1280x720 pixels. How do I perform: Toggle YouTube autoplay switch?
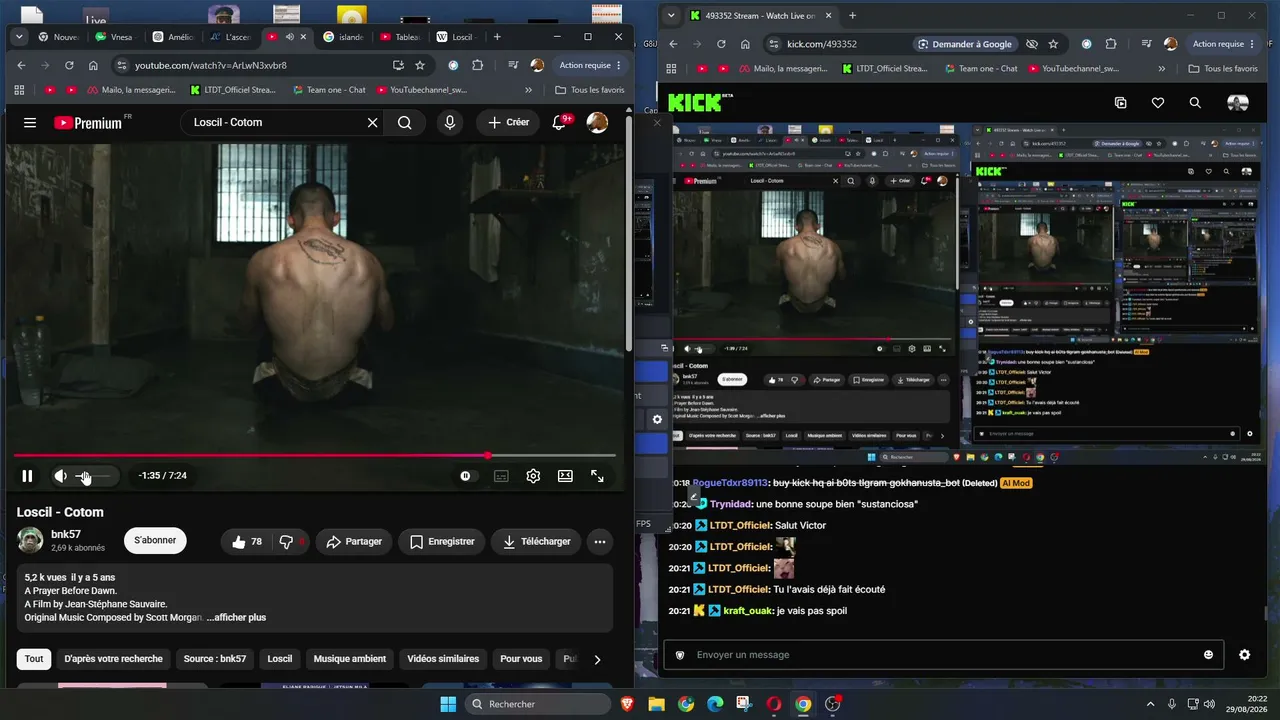click(466, 476)
